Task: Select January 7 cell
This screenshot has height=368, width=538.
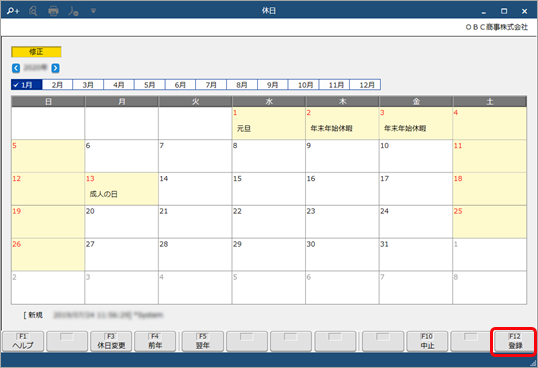Action: [x=195, y=156]
